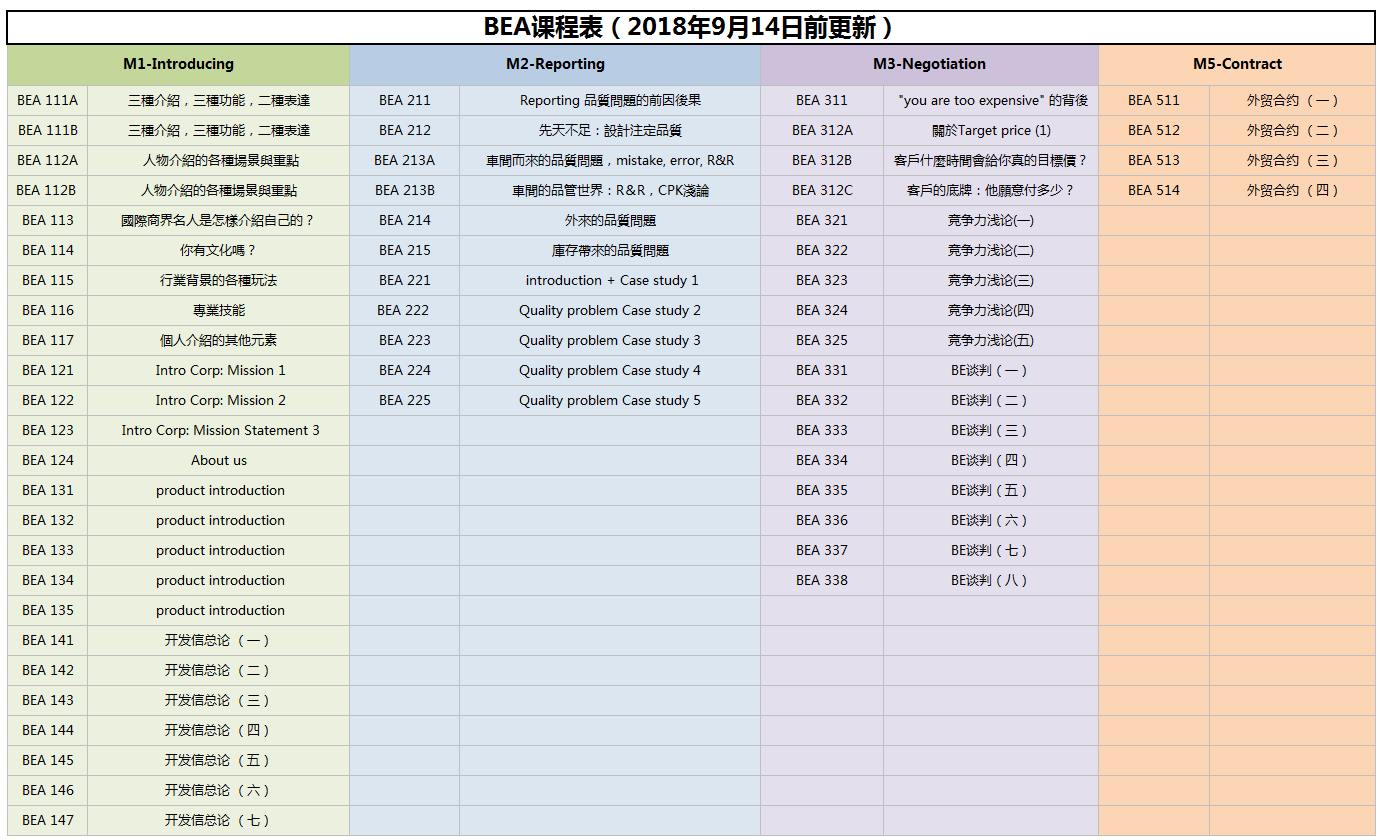
Task: Click the 外贸合约（三）cell
Action: (1292, 160)
